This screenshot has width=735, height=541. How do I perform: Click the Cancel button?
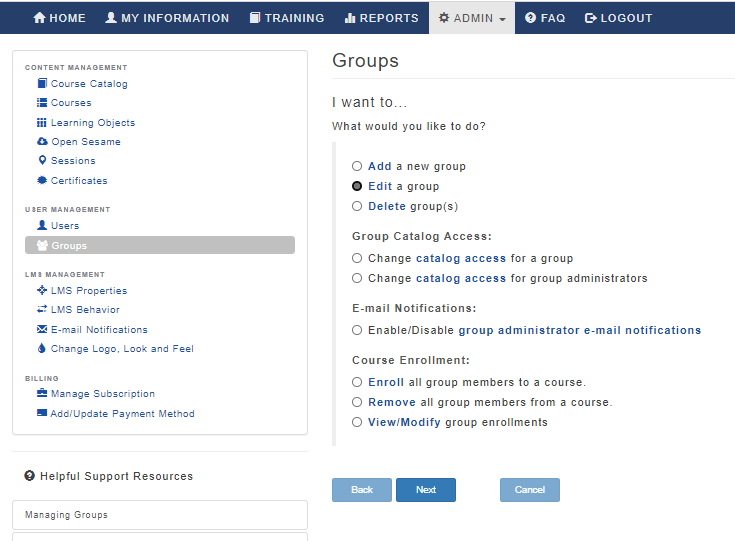click(x=530, y=490)
